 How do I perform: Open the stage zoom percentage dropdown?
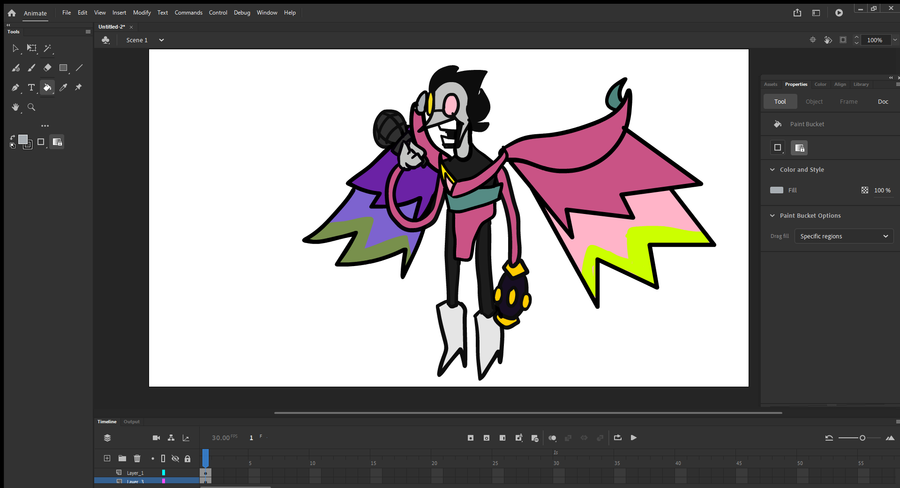coord(894,40)
